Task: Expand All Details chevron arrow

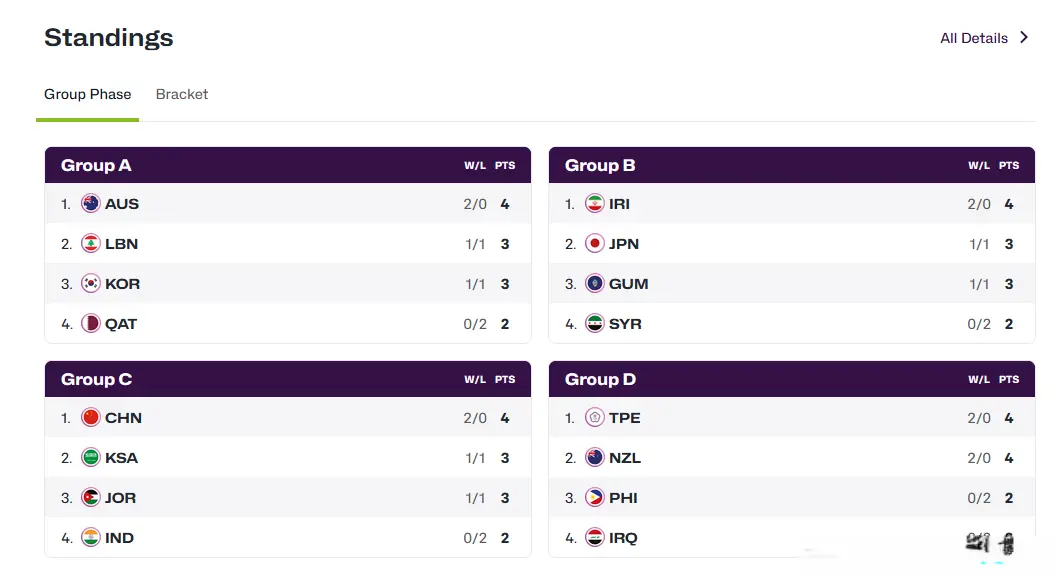Action: [x=1024, y=38]
